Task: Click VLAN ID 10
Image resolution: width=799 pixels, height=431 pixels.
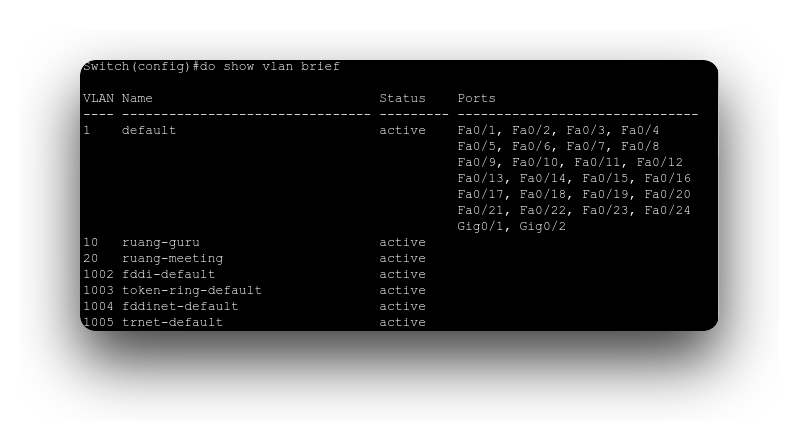Action: 90,243
